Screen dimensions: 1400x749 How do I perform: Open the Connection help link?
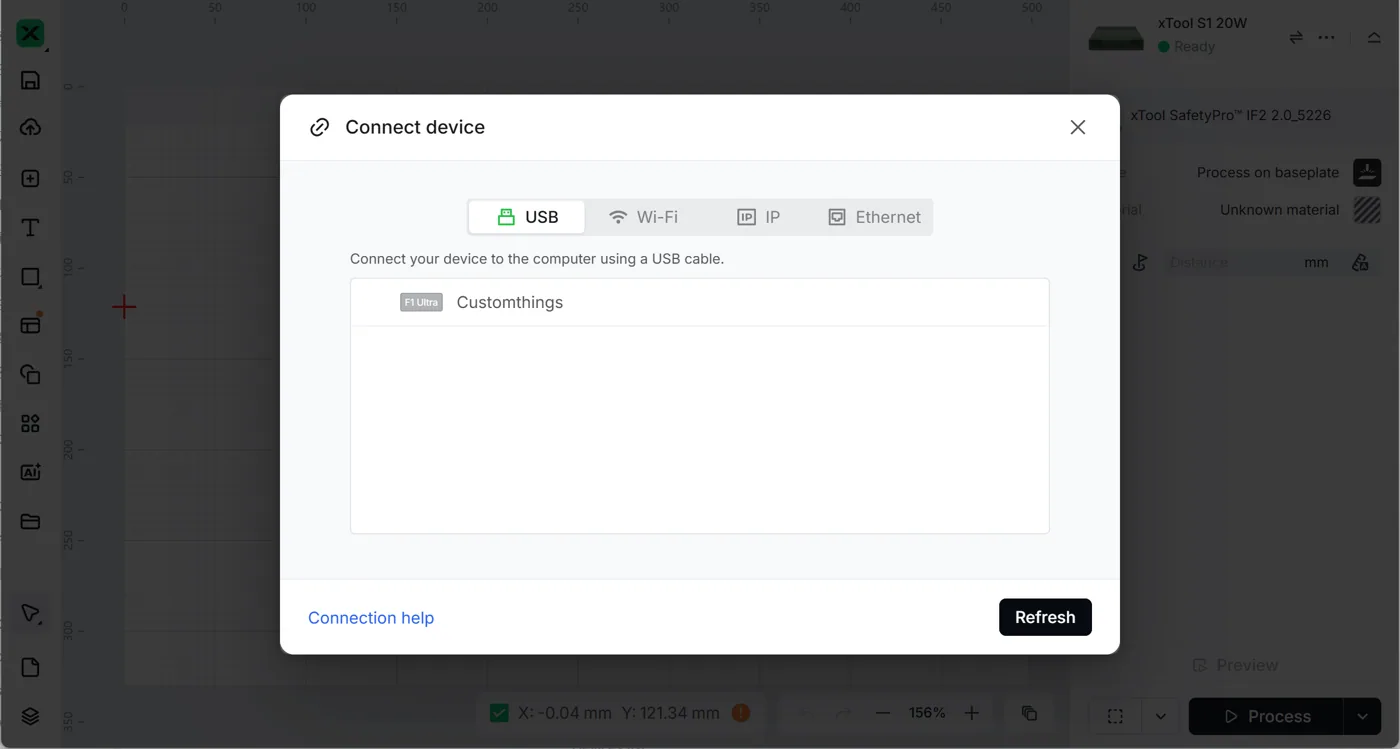tap(371, 618)
